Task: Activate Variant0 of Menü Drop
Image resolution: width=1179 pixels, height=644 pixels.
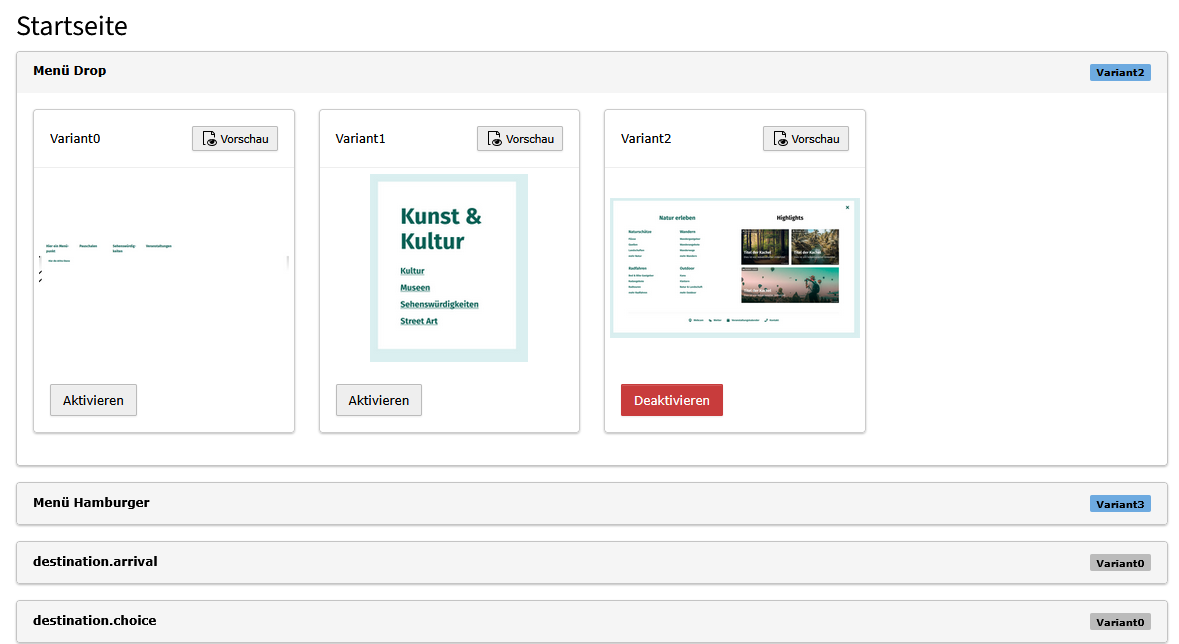Action: [x=93, y=400]
